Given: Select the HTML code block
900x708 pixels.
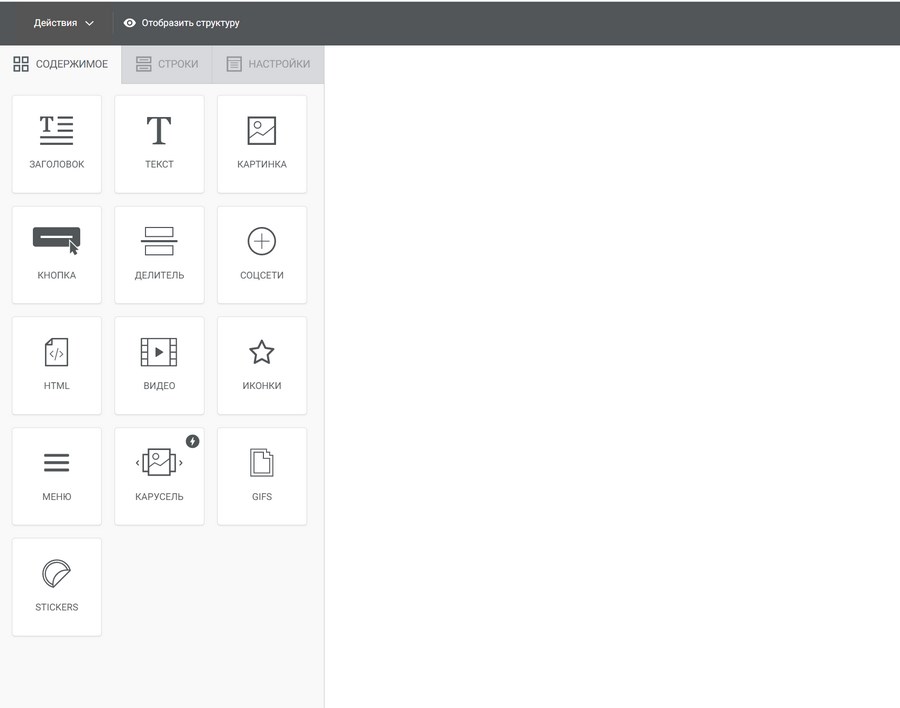Looking at the screenshot, I should [57, 365].
